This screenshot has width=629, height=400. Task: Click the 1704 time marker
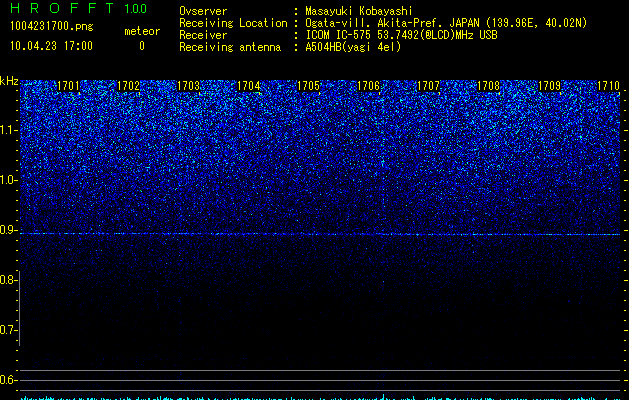coord(249,86)
